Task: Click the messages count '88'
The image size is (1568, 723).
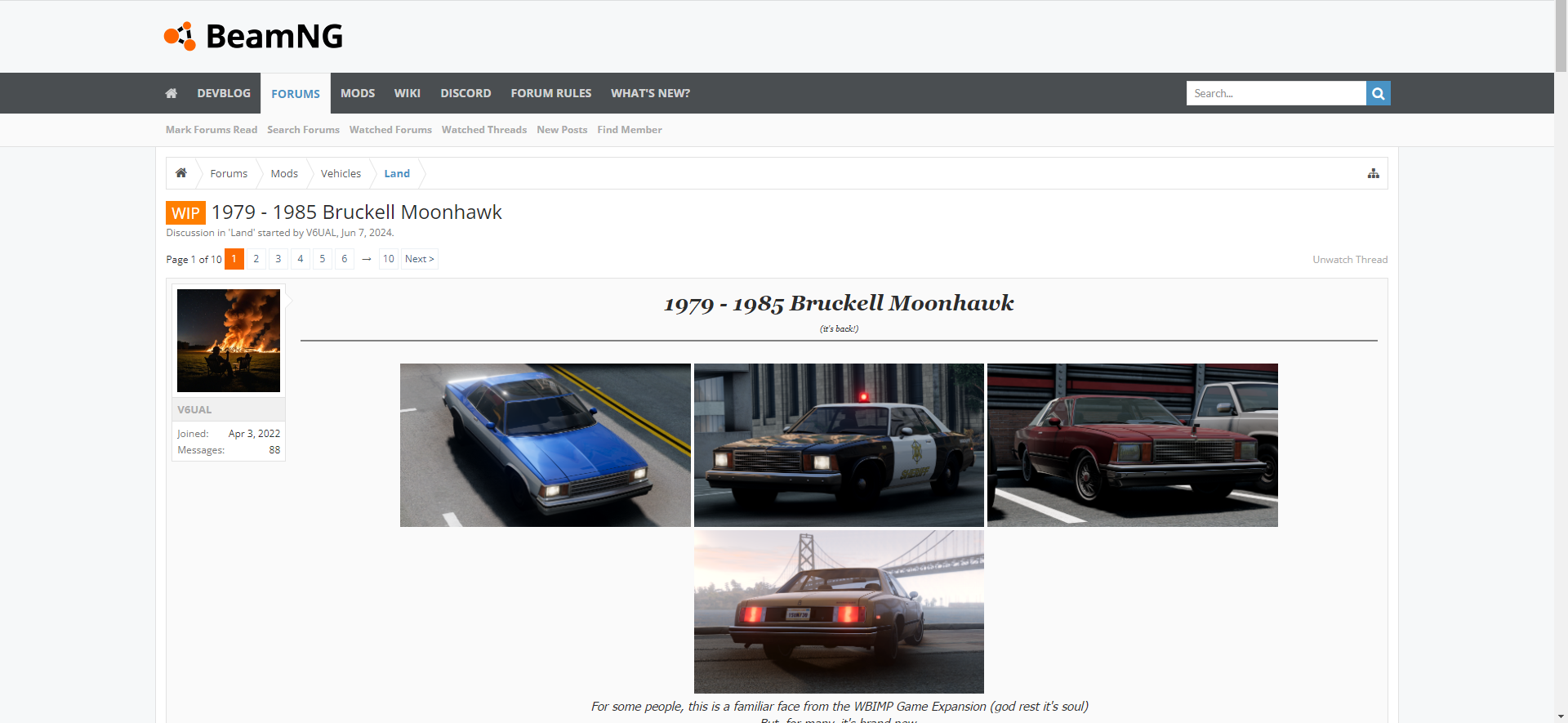Action: pos(274,450)
